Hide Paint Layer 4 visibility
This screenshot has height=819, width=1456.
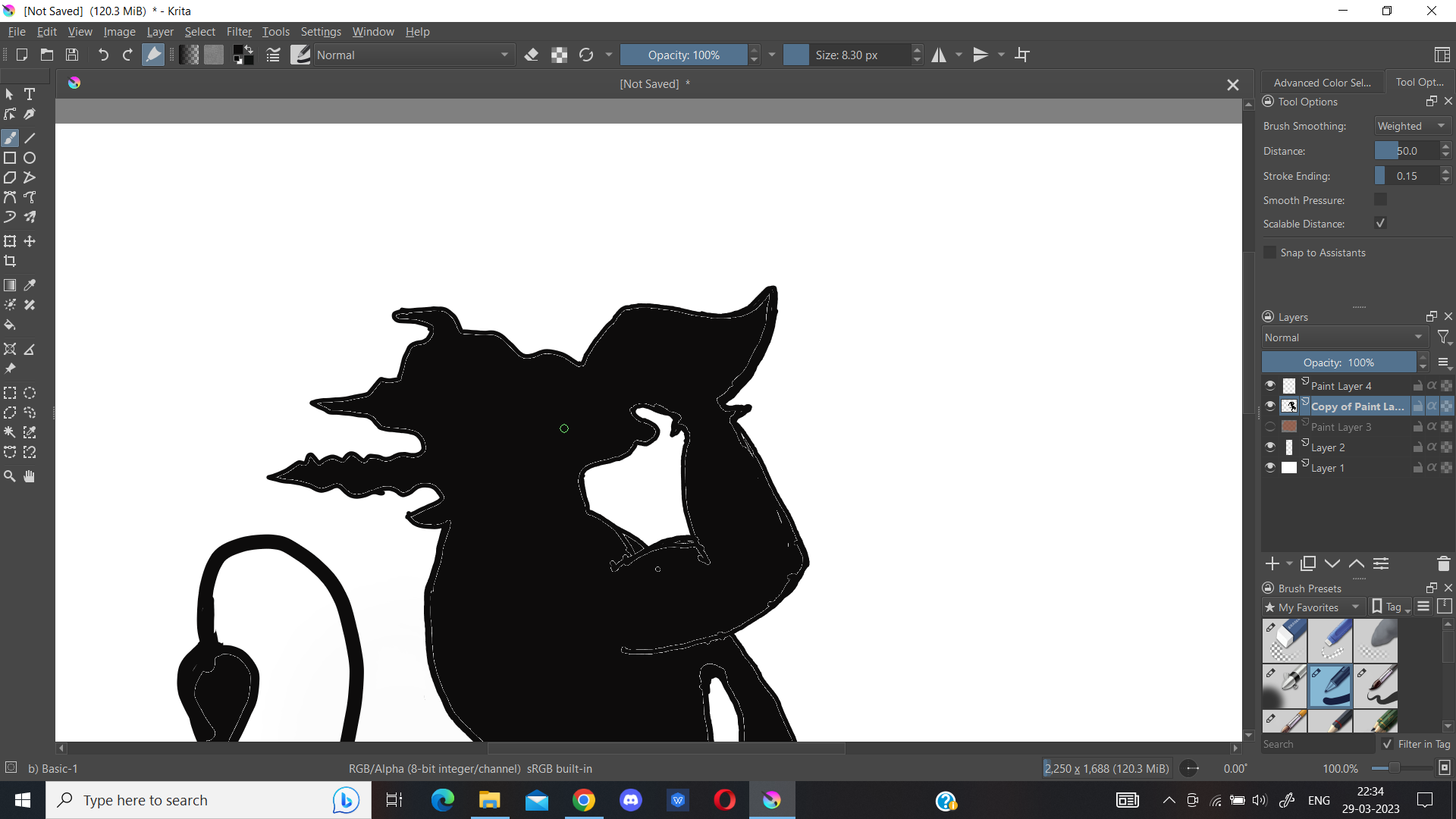[1270, 385]
